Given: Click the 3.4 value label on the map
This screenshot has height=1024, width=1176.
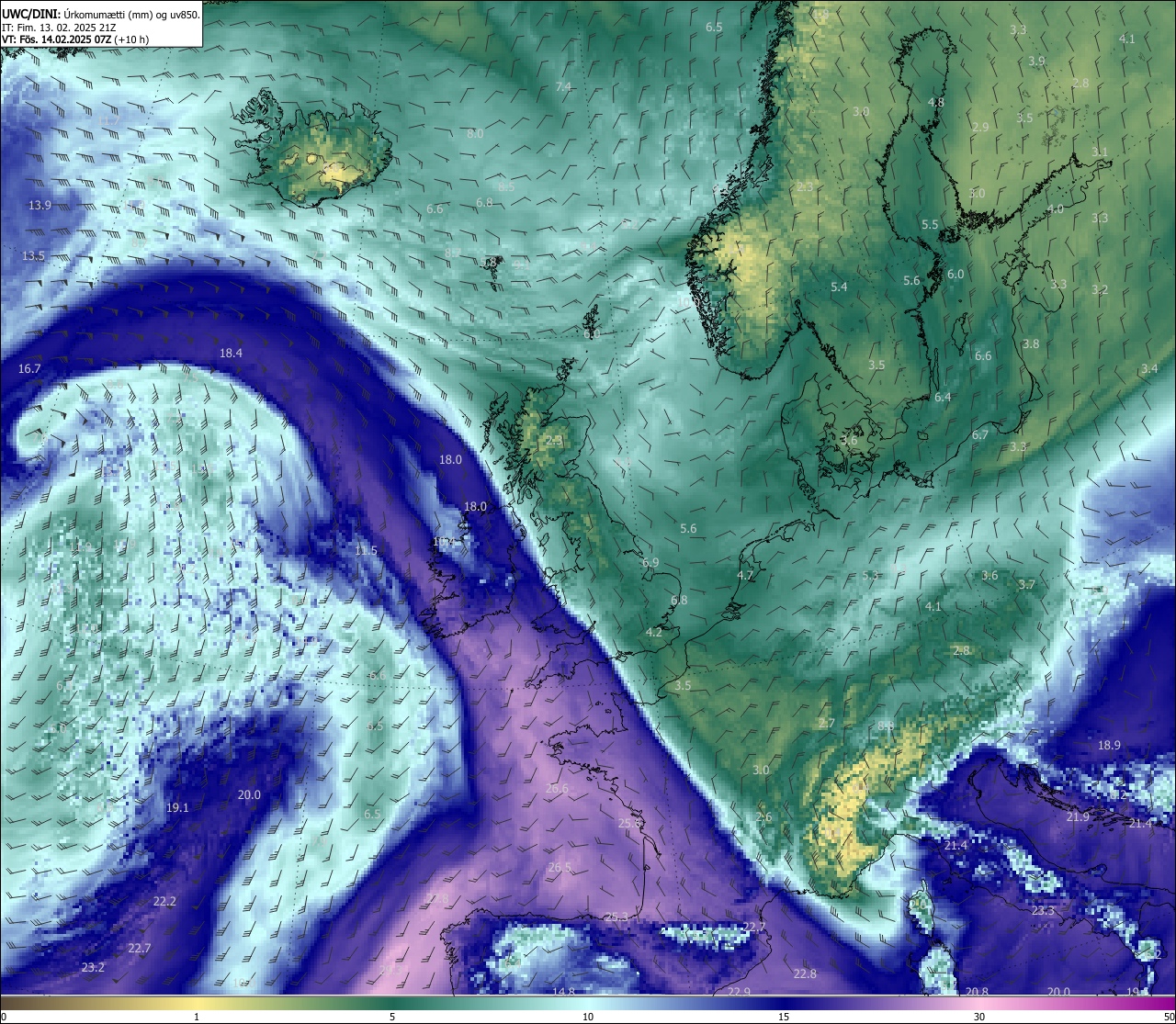Looking at the screenshot, I should (1149, 368).
